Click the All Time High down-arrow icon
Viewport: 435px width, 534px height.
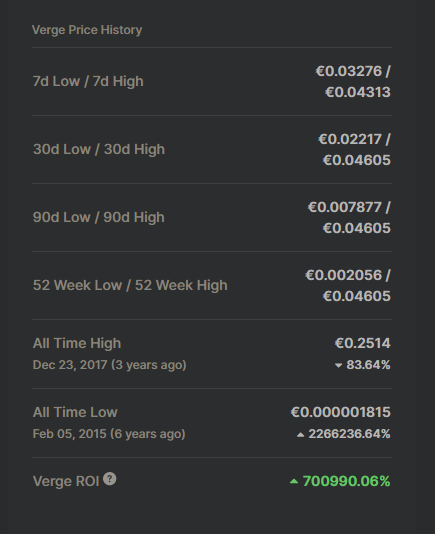pos(338,365)
